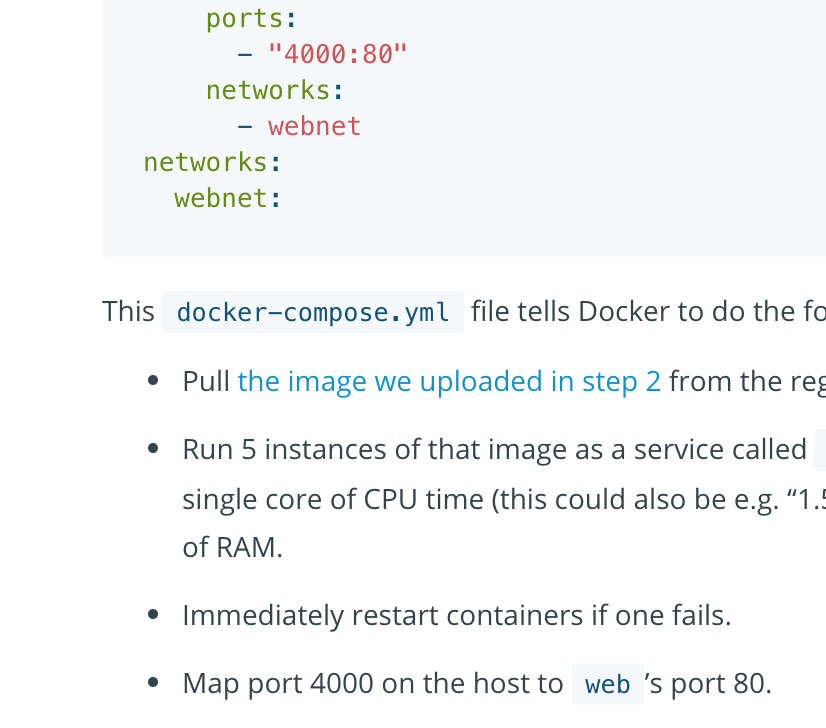Click the docker-compose.yml inline code

(313, 312)
